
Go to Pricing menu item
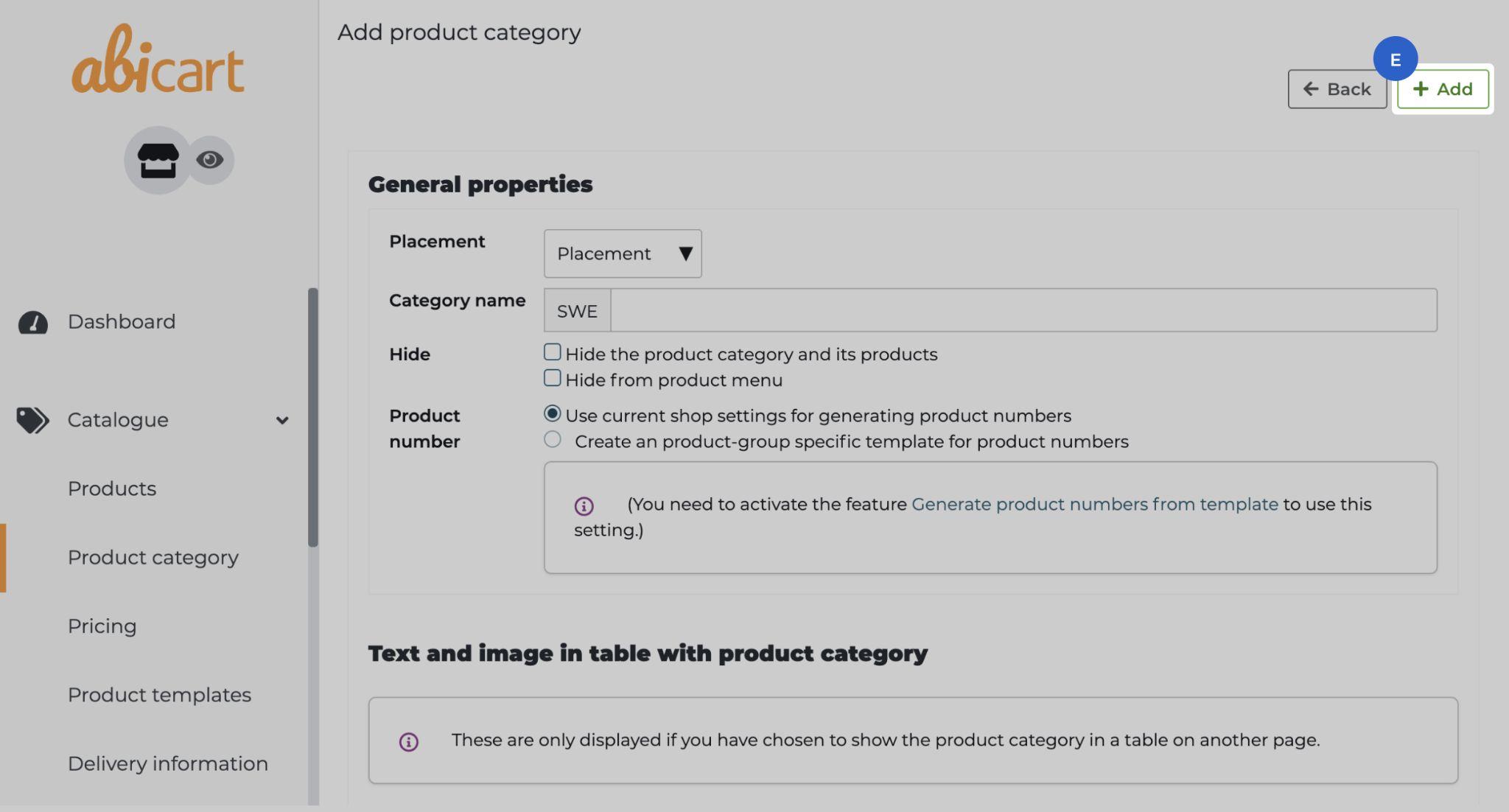click(x=102, y=626)
